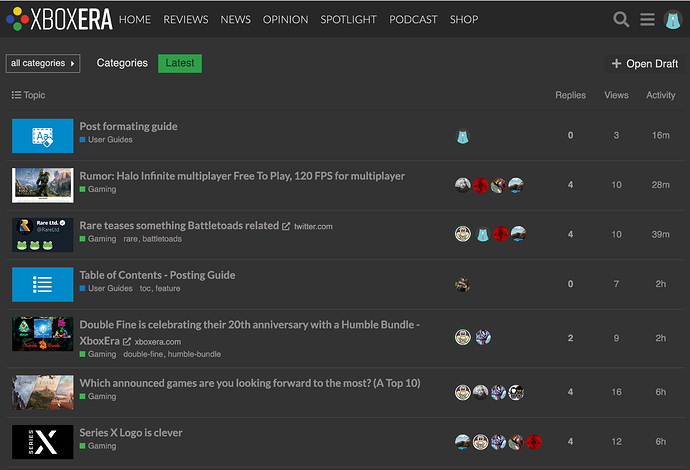Open Rare teases something Battletoads related topic
The height and width of the screenshot is (470, 690).
click(x=179, y=225)
